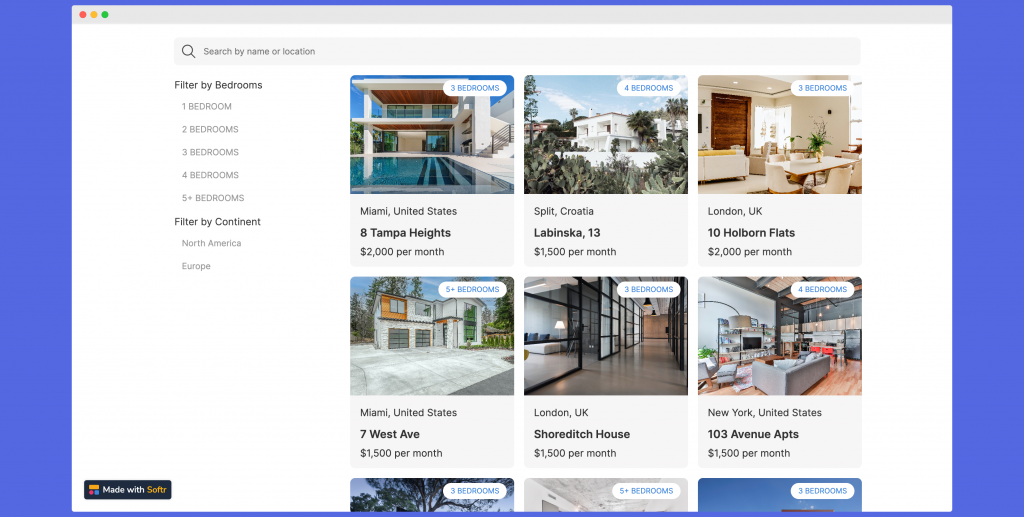Click the 8 Tampa Heights title
This screenshot has height=517, width=1024.
coord(406,232)
